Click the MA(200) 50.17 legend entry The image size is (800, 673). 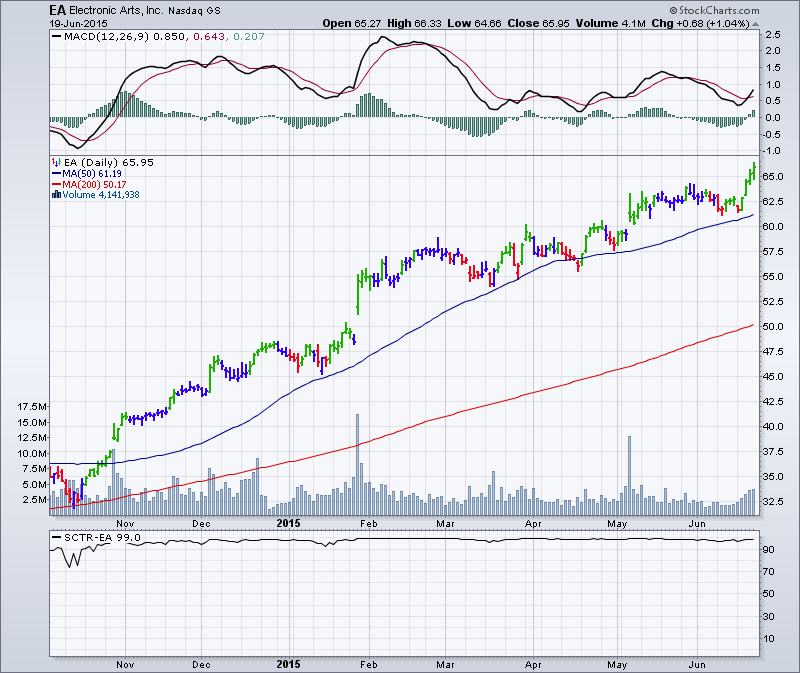coord(94,184)
